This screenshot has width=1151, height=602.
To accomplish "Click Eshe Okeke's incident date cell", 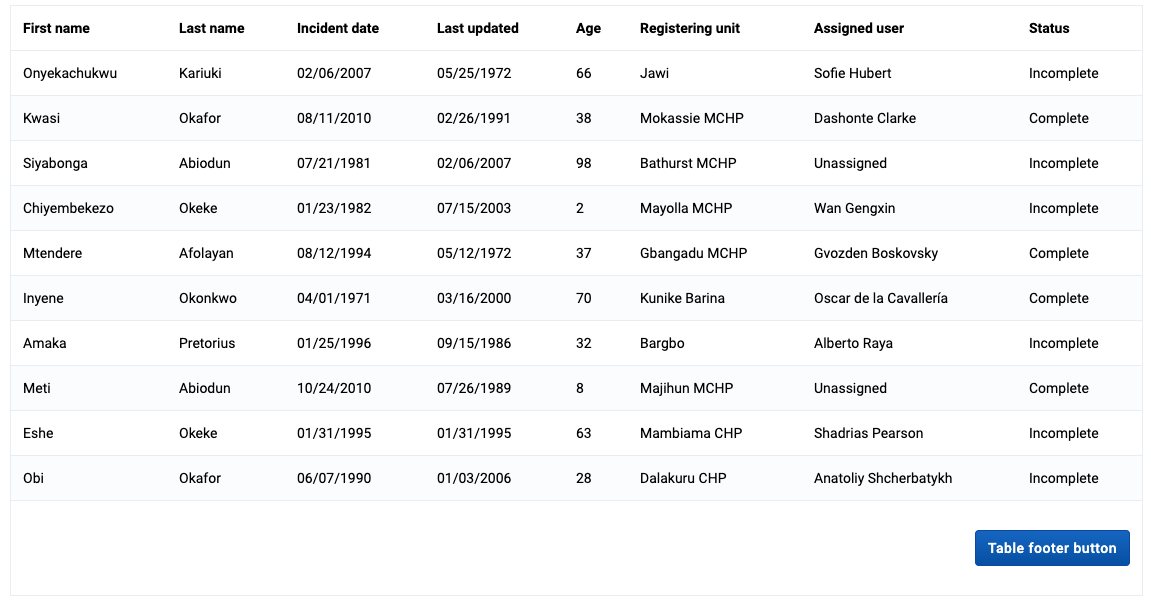I will click(333, 433).
